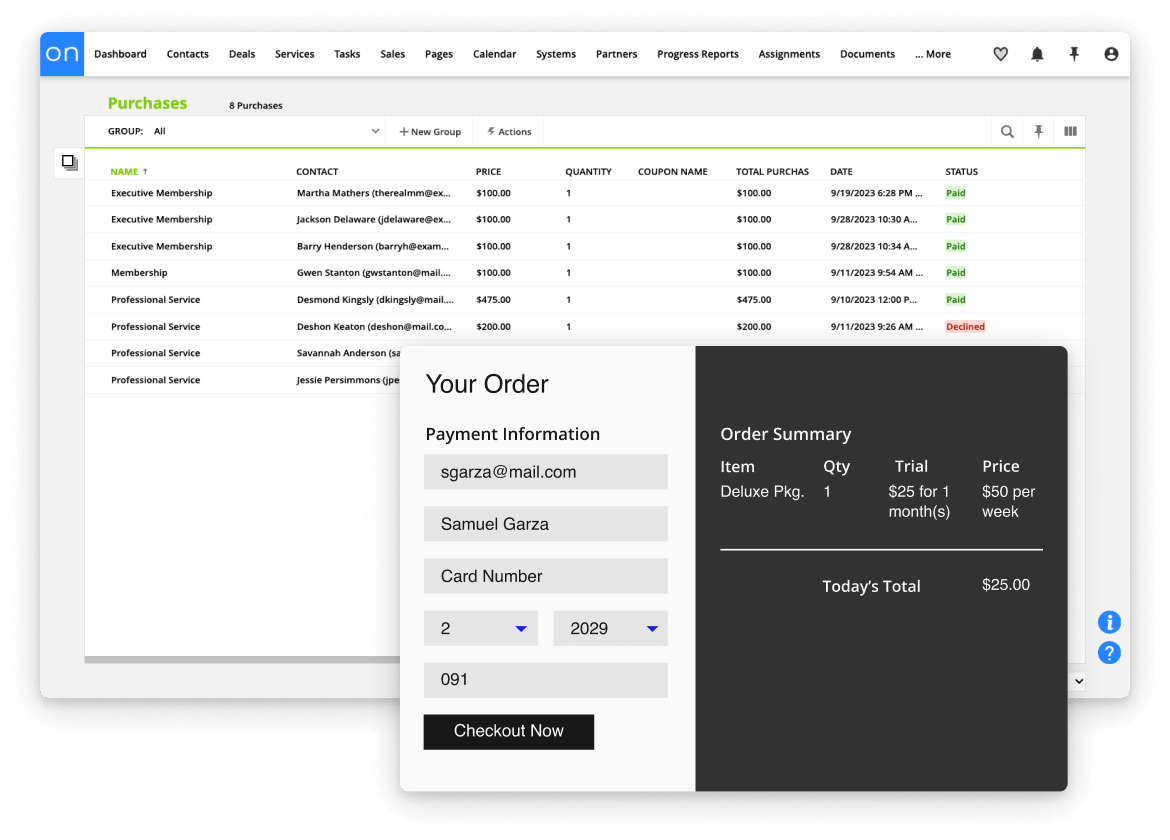The image size is (1170, 840).
Task: Click the blue info icon at bottom right
Action: pos(1109,622)
